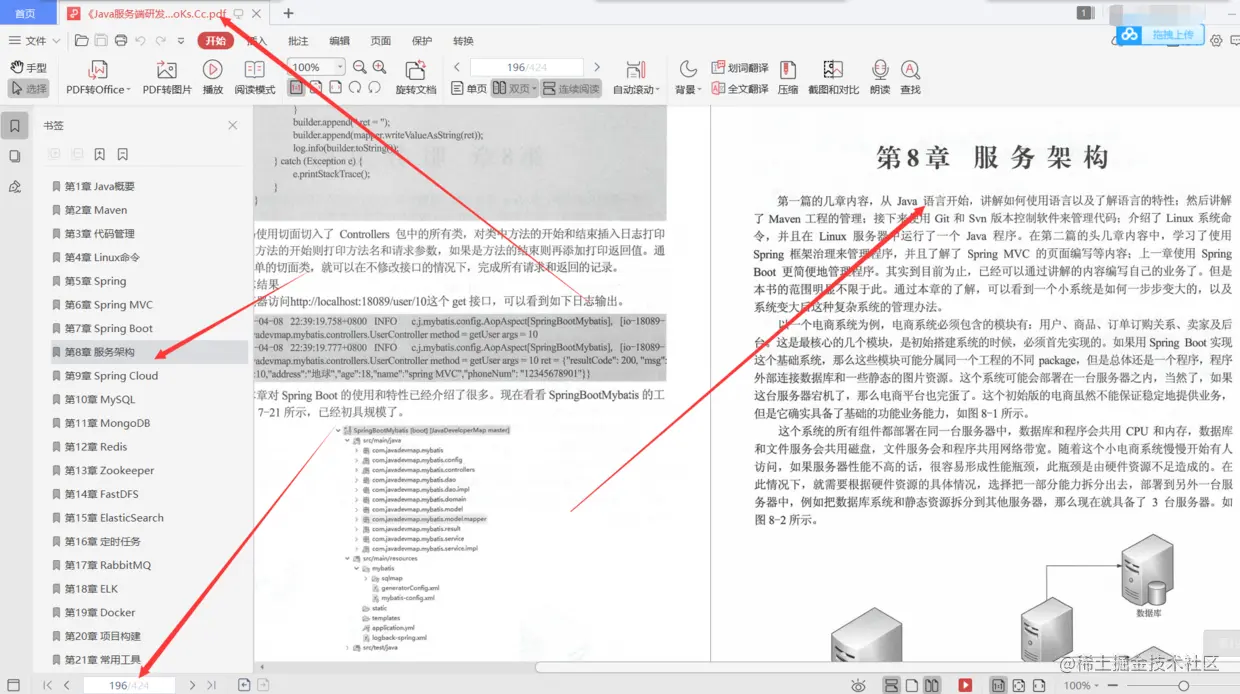Click the red play icon in status bar

point(965,685)
